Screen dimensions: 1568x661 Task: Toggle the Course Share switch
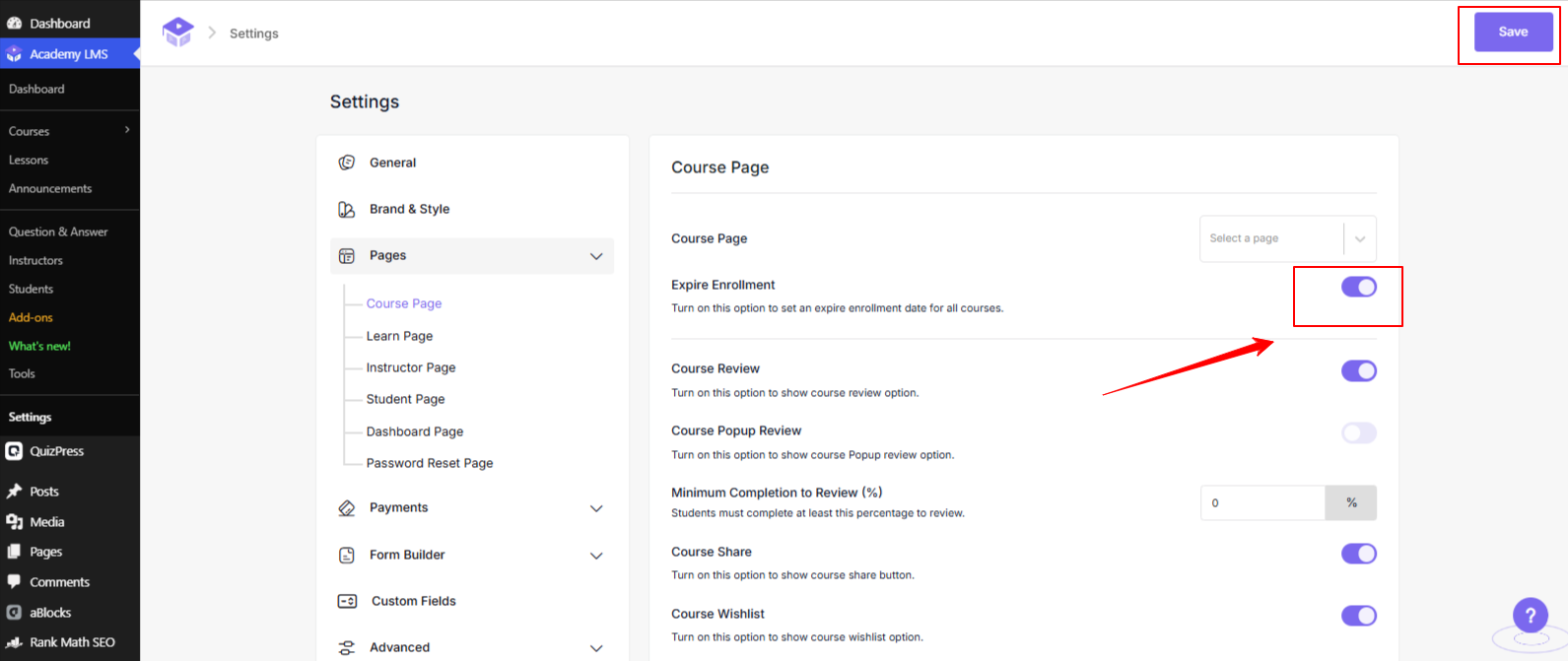pyautogui.click(x=1359, y=554)
